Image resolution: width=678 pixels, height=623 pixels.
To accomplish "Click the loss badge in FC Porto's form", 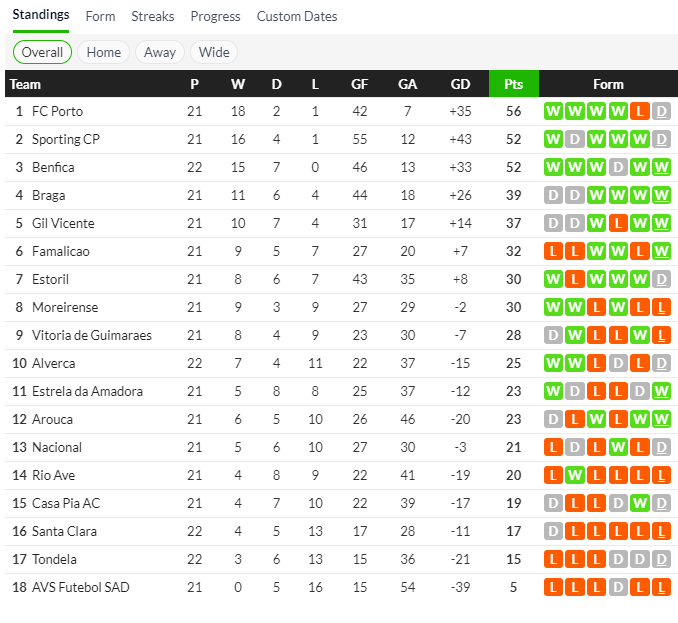I will 640,111.
